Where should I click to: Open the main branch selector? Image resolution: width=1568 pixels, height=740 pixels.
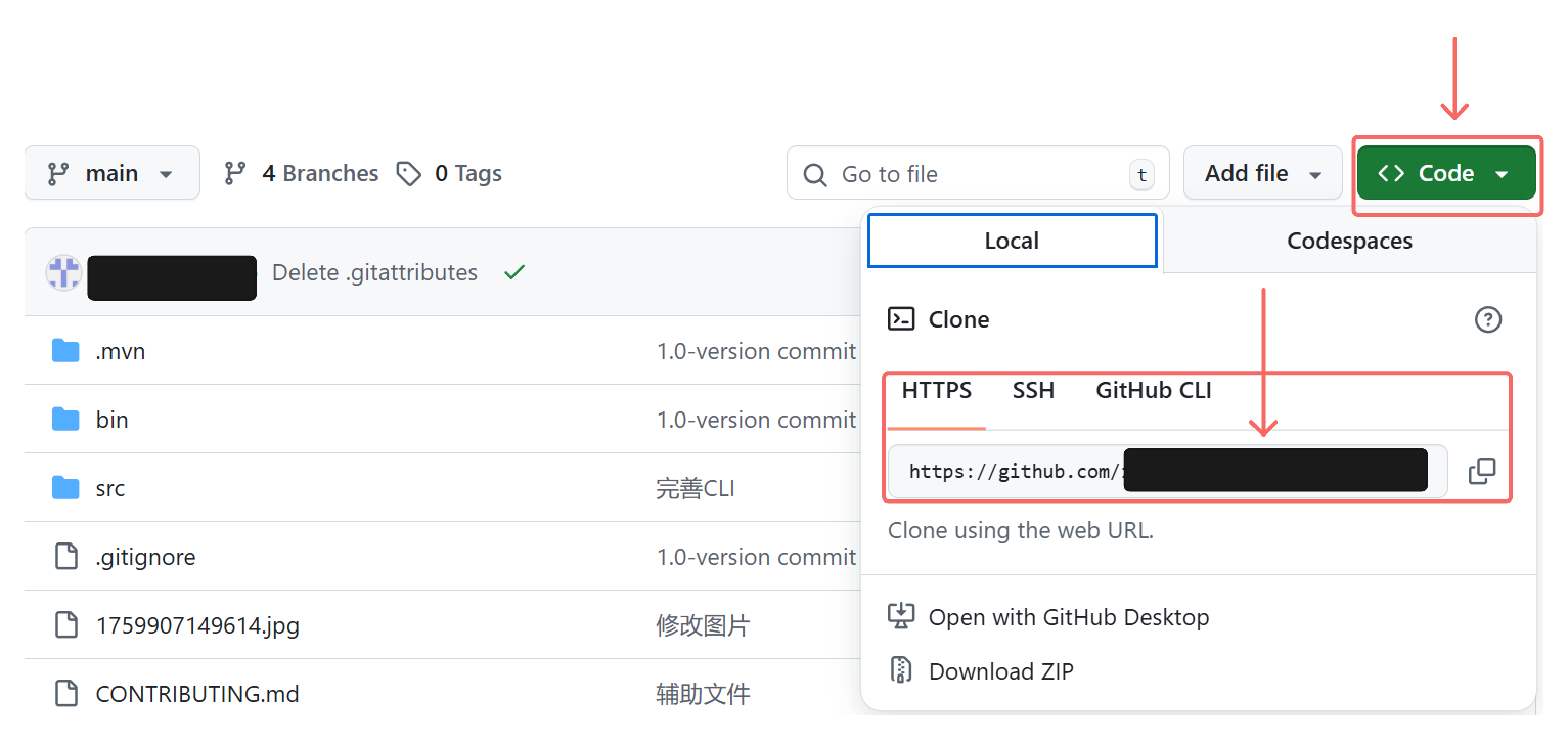point(112,173)
